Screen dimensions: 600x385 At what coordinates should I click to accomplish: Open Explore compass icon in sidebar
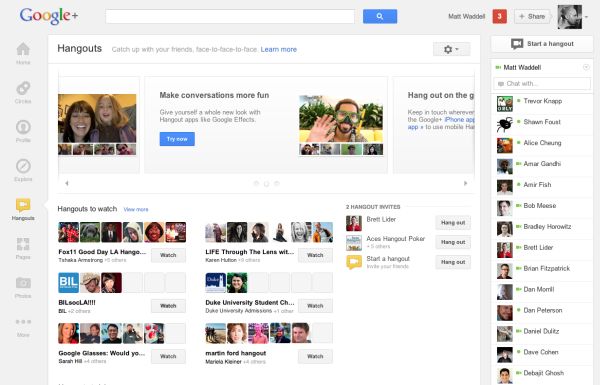23,166
